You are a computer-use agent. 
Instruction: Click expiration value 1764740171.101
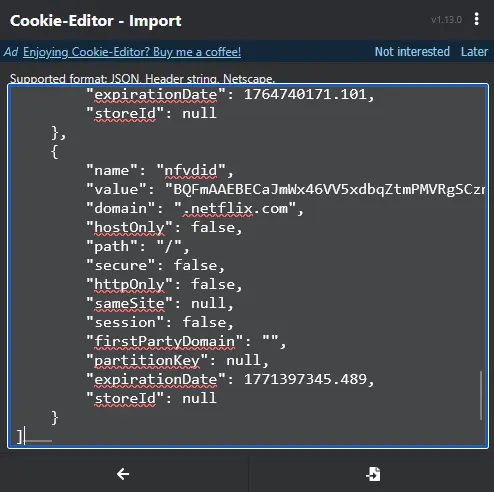(x=306, y=94)
